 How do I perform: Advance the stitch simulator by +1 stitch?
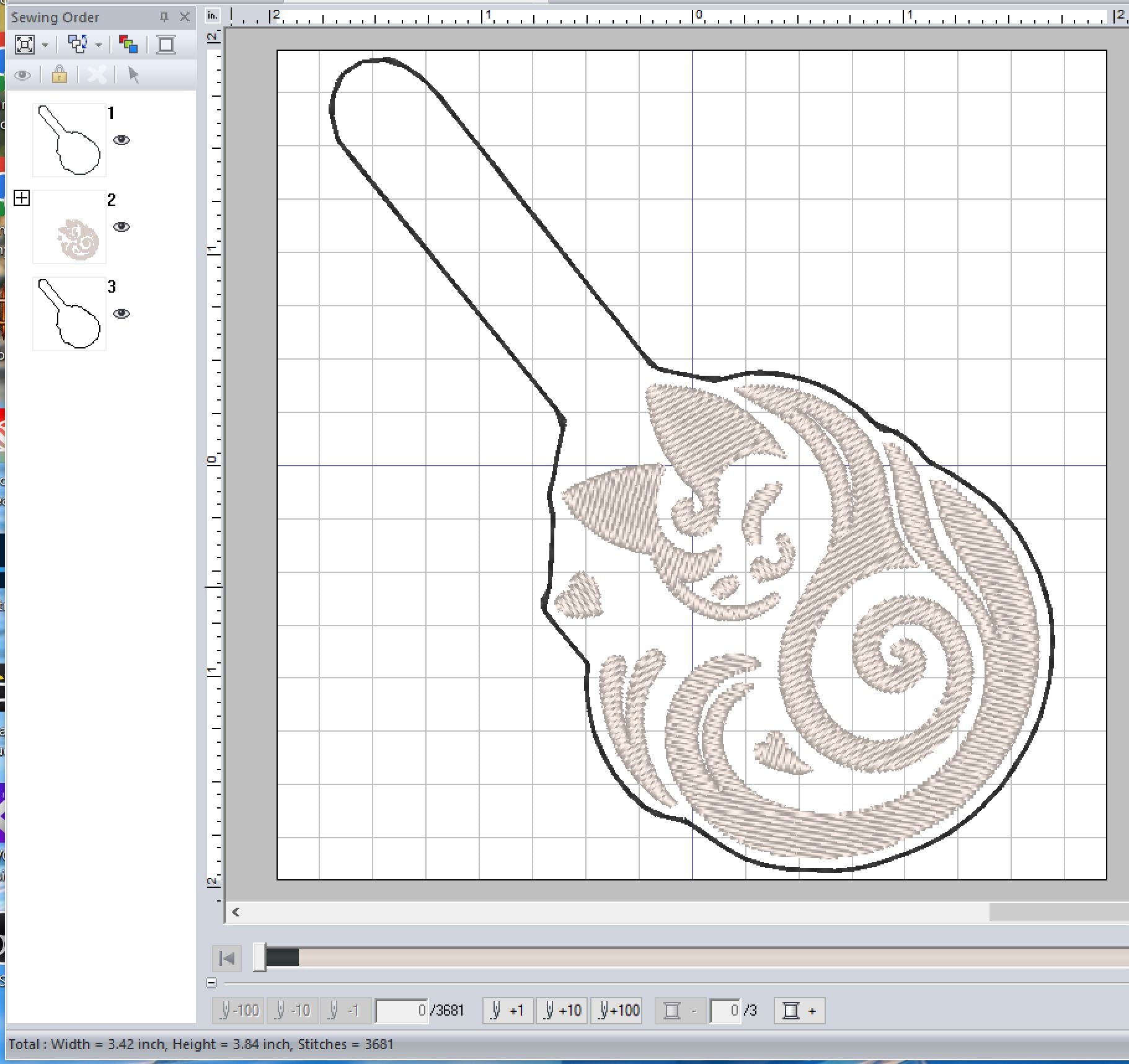(x=508, y=1011)
